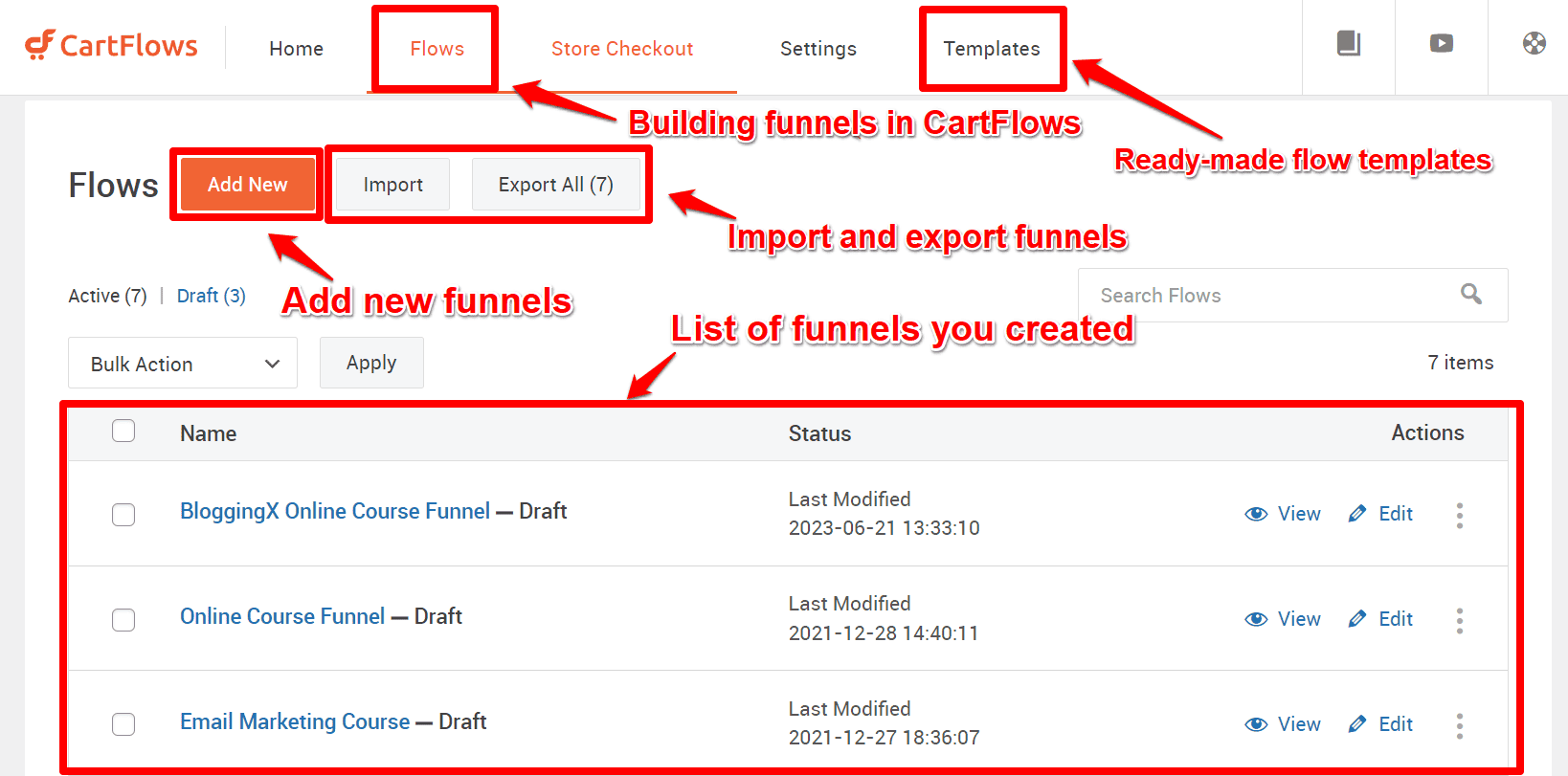The width and height of the screenshot is (1568, 776).
Task: Open the Store Checkout tab
Action: click(622, 49)
